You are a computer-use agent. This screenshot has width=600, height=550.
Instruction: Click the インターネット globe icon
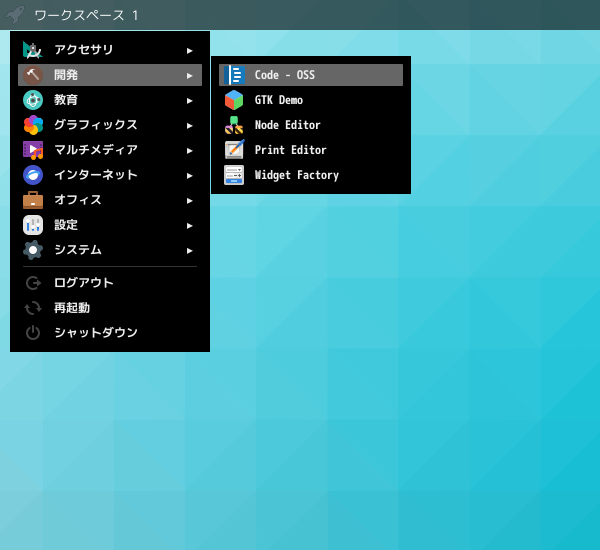(x=33, y=175)
